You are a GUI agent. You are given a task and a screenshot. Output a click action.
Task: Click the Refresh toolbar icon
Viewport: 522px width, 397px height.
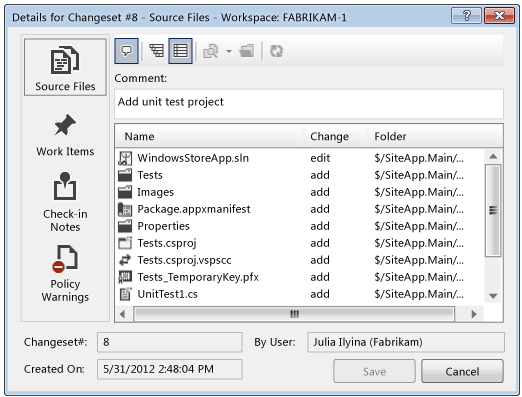point(277,51)
